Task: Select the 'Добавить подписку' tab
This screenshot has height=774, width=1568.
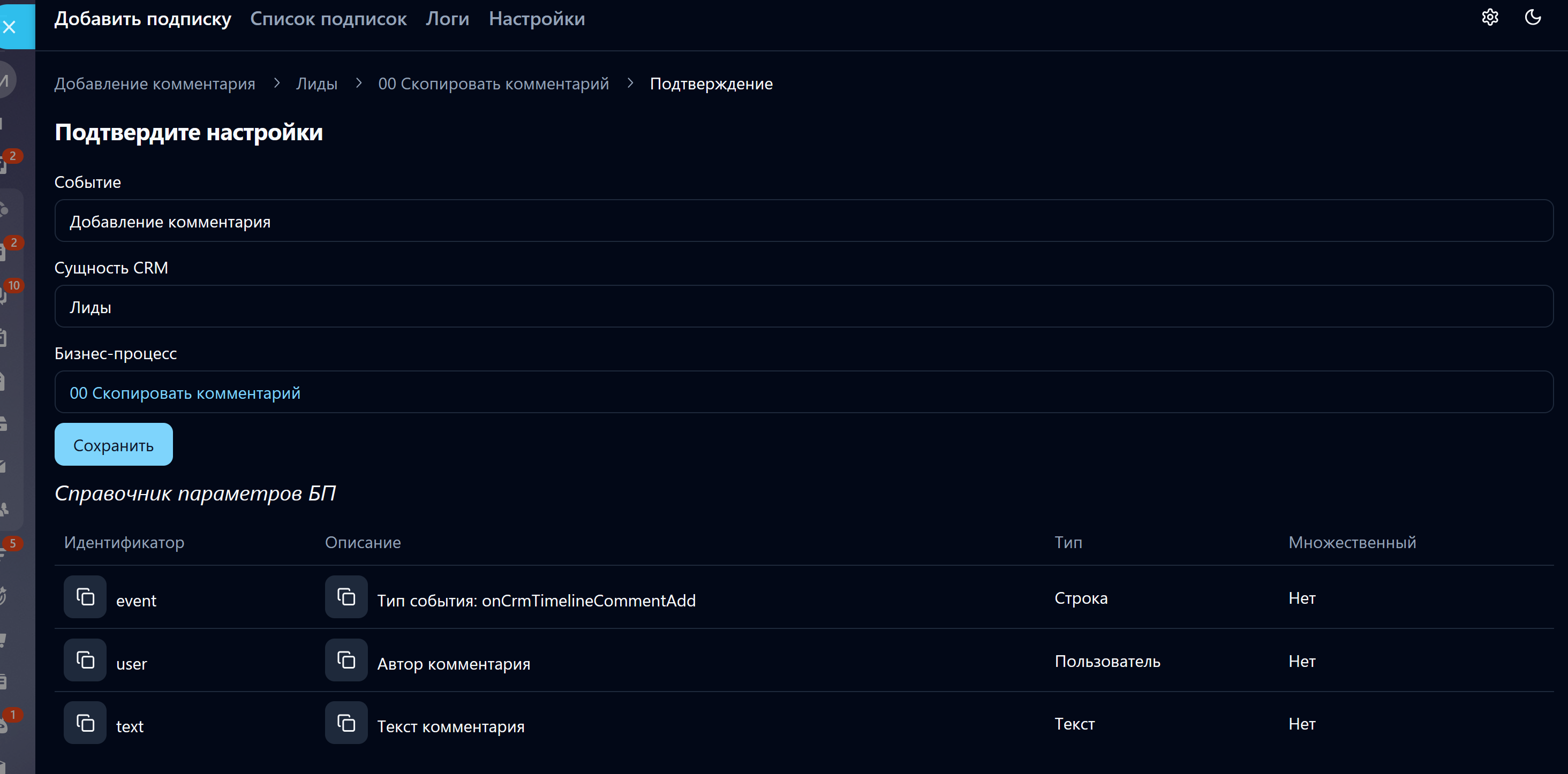Action: tap(143, 19)
